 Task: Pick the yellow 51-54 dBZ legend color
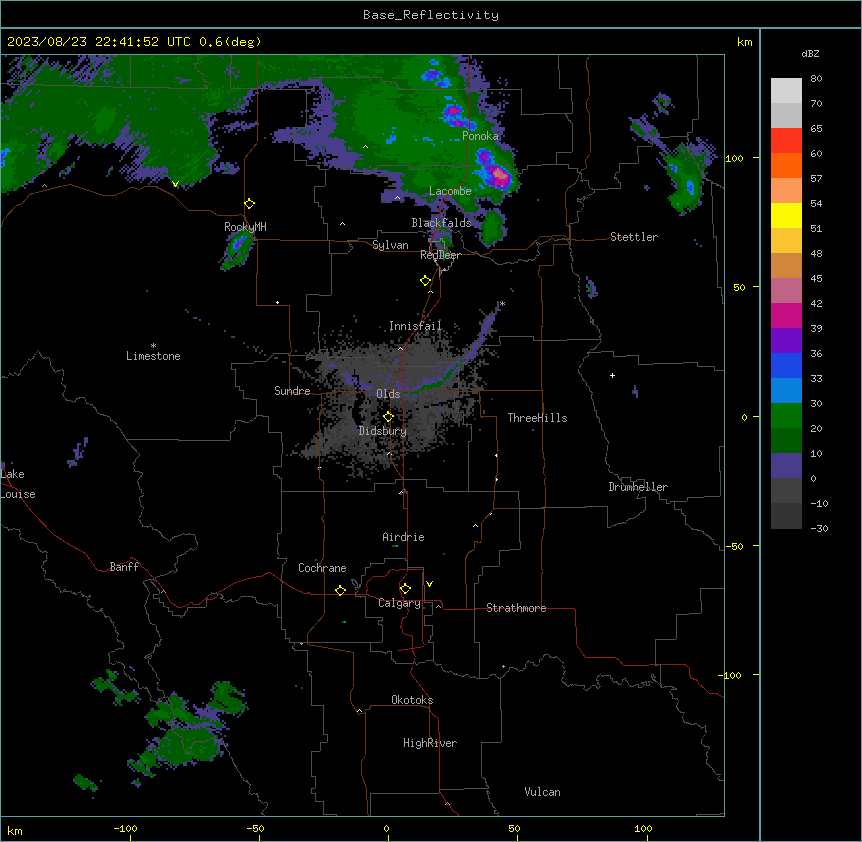tap(786, 215)
